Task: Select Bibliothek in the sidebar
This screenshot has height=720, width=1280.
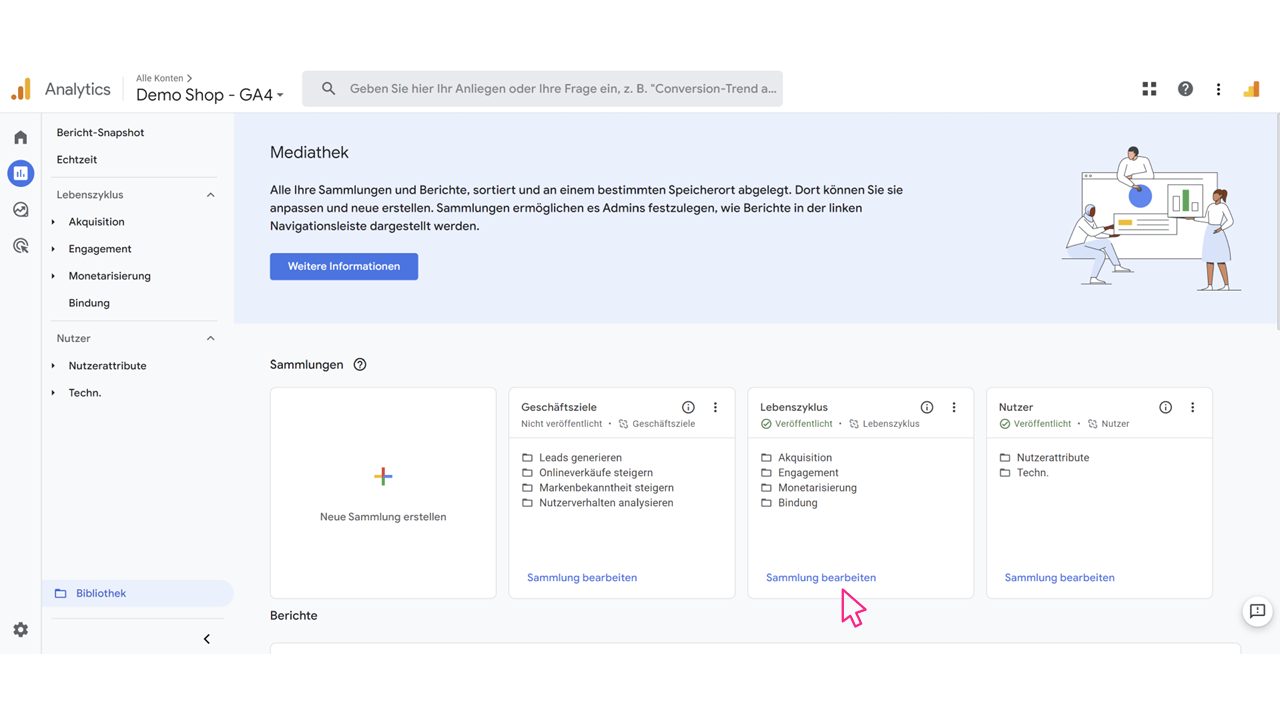Action: click(x=137, y=593)
